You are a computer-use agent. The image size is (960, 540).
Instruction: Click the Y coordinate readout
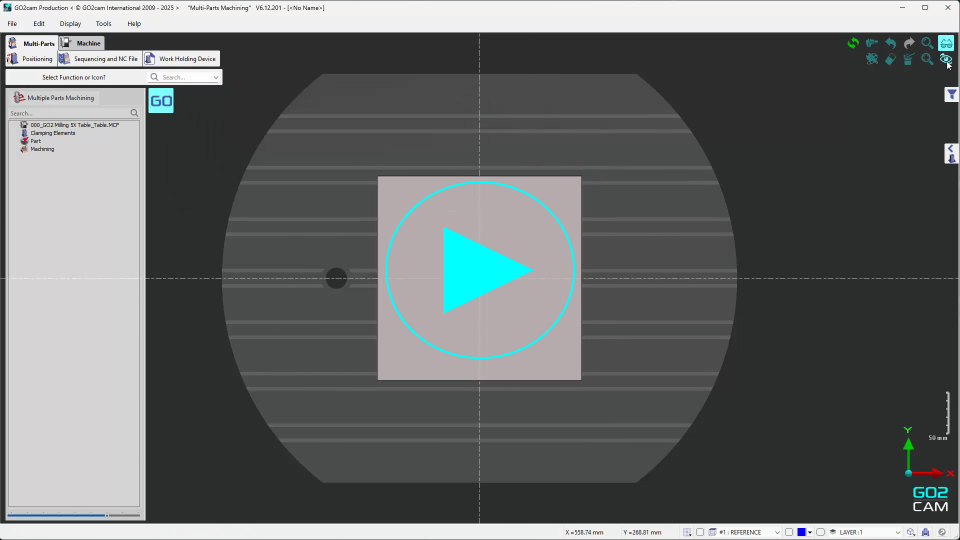click(642, 533)
